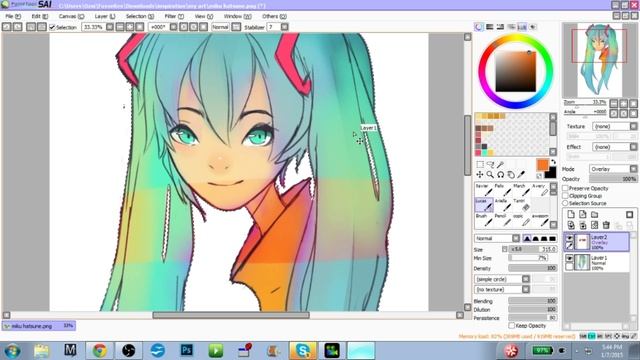The image size is (640, 360).
Task: Create a new normal layer
Action: click(571, 214)
